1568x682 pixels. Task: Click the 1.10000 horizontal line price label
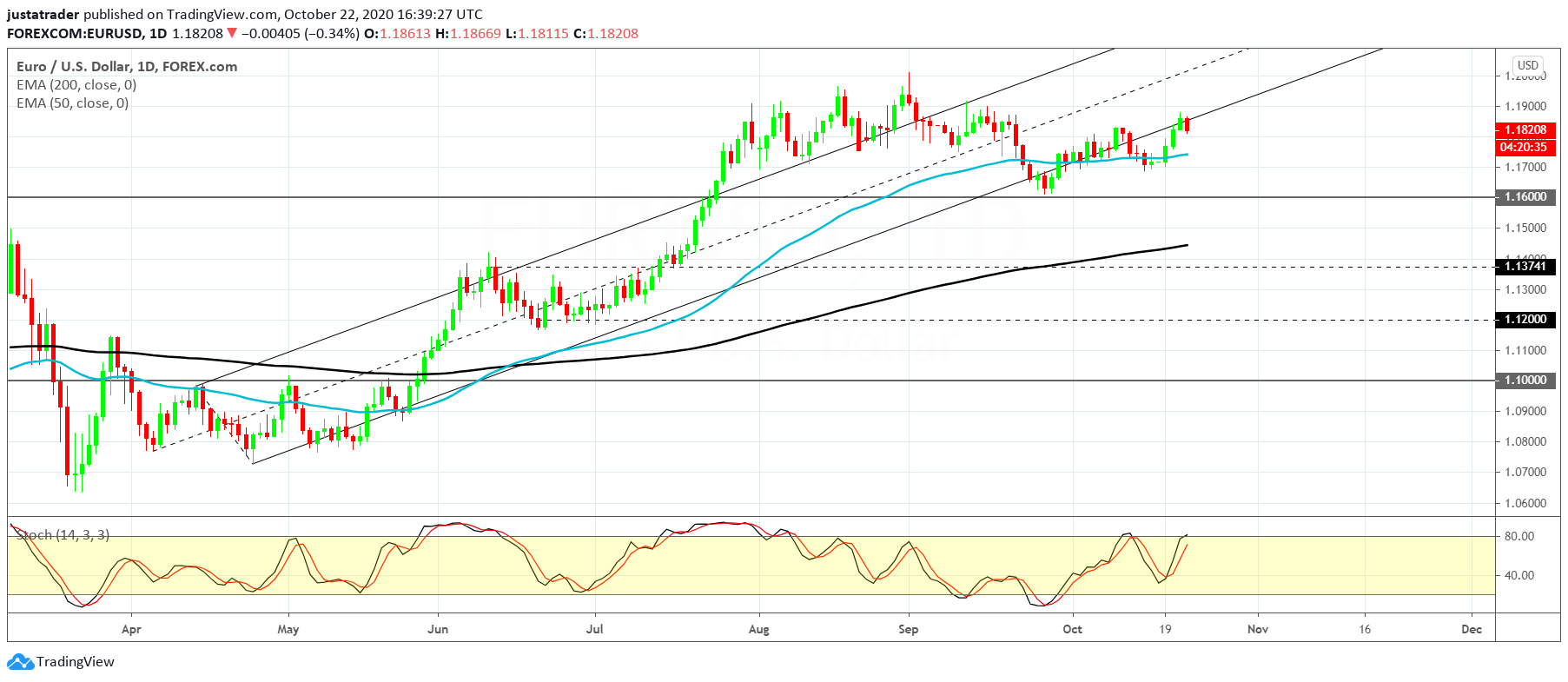(x=1525, y=381)
